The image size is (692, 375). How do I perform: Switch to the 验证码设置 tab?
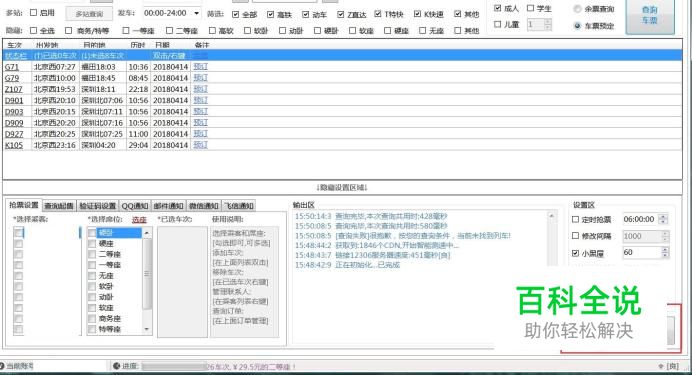point(98,206)
